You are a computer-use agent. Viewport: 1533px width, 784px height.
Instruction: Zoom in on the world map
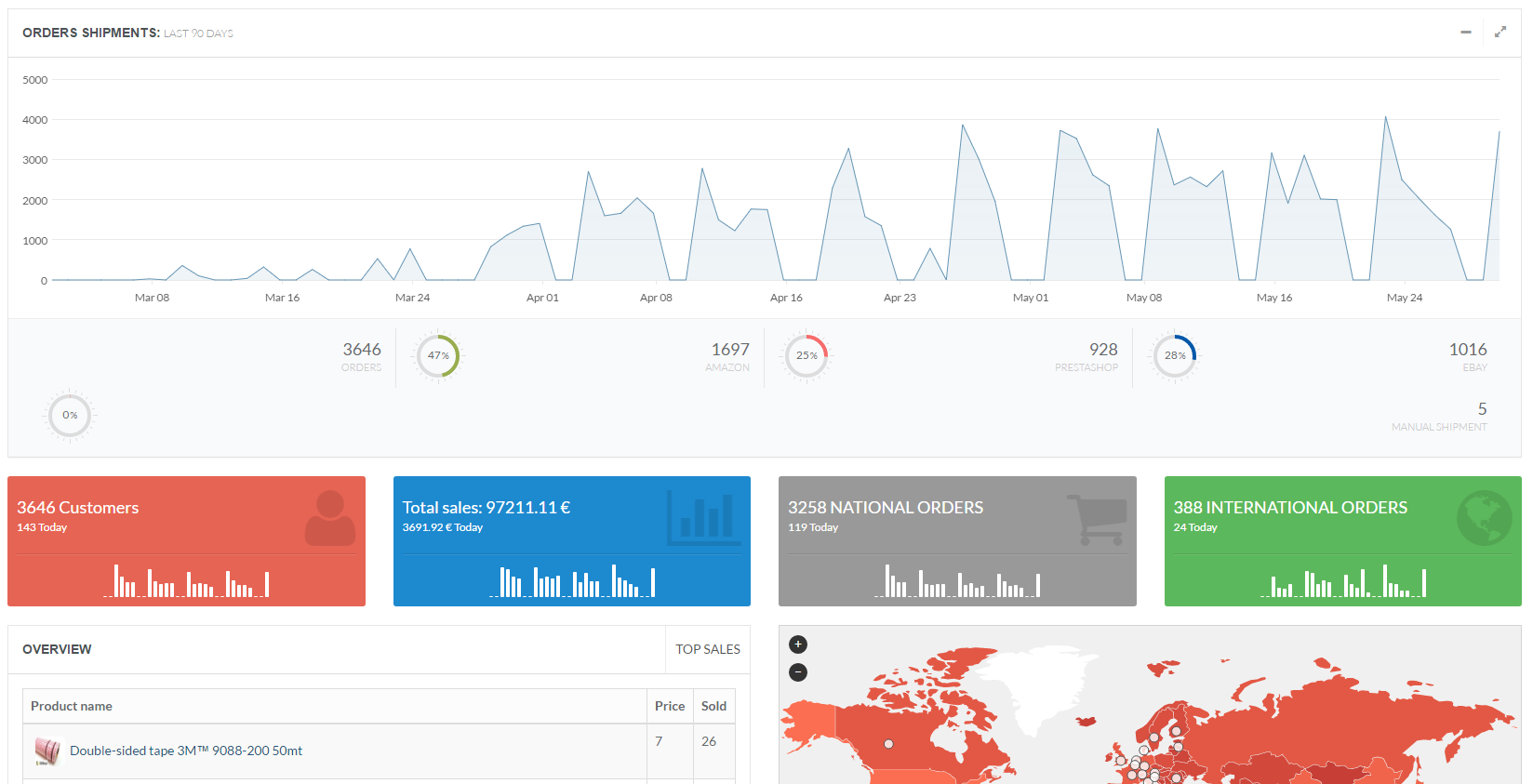point(798,644)
